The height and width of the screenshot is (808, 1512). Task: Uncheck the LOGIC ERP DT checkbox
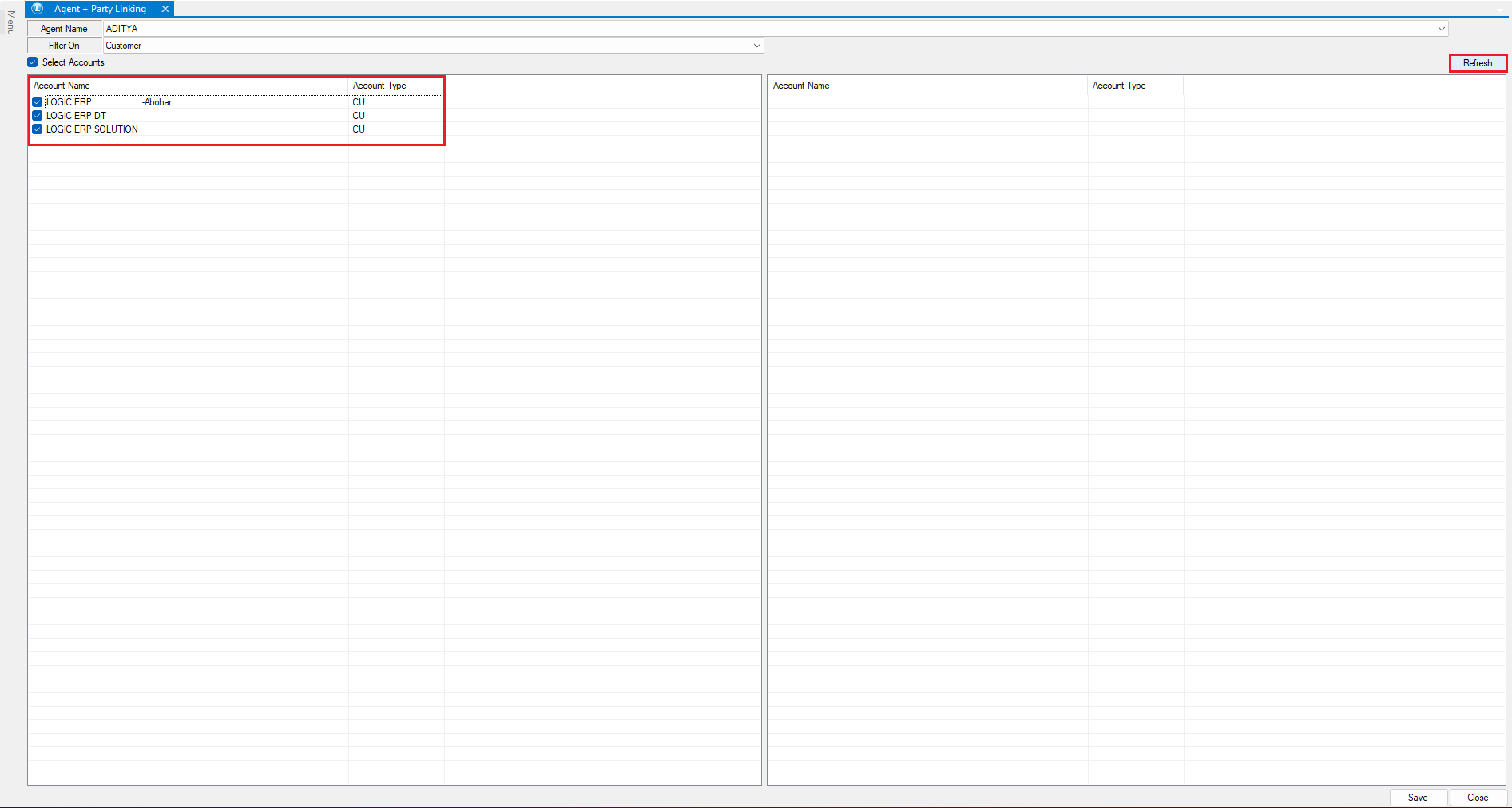coord(38,116)
